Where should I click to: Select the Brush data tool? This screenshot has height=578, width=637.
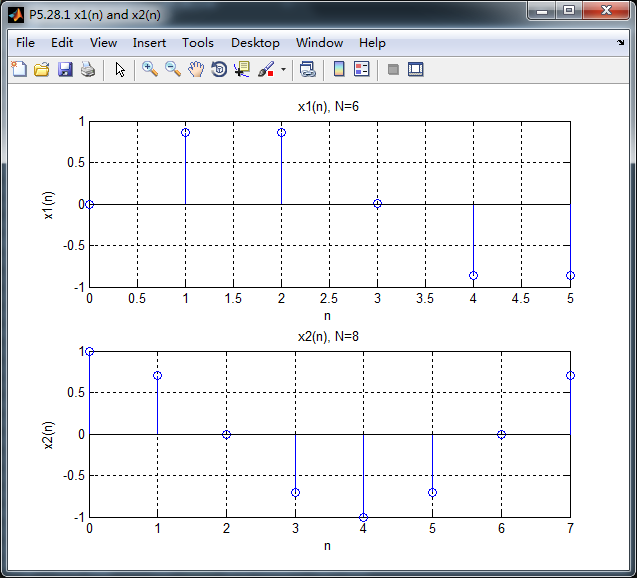pos(266,69)
